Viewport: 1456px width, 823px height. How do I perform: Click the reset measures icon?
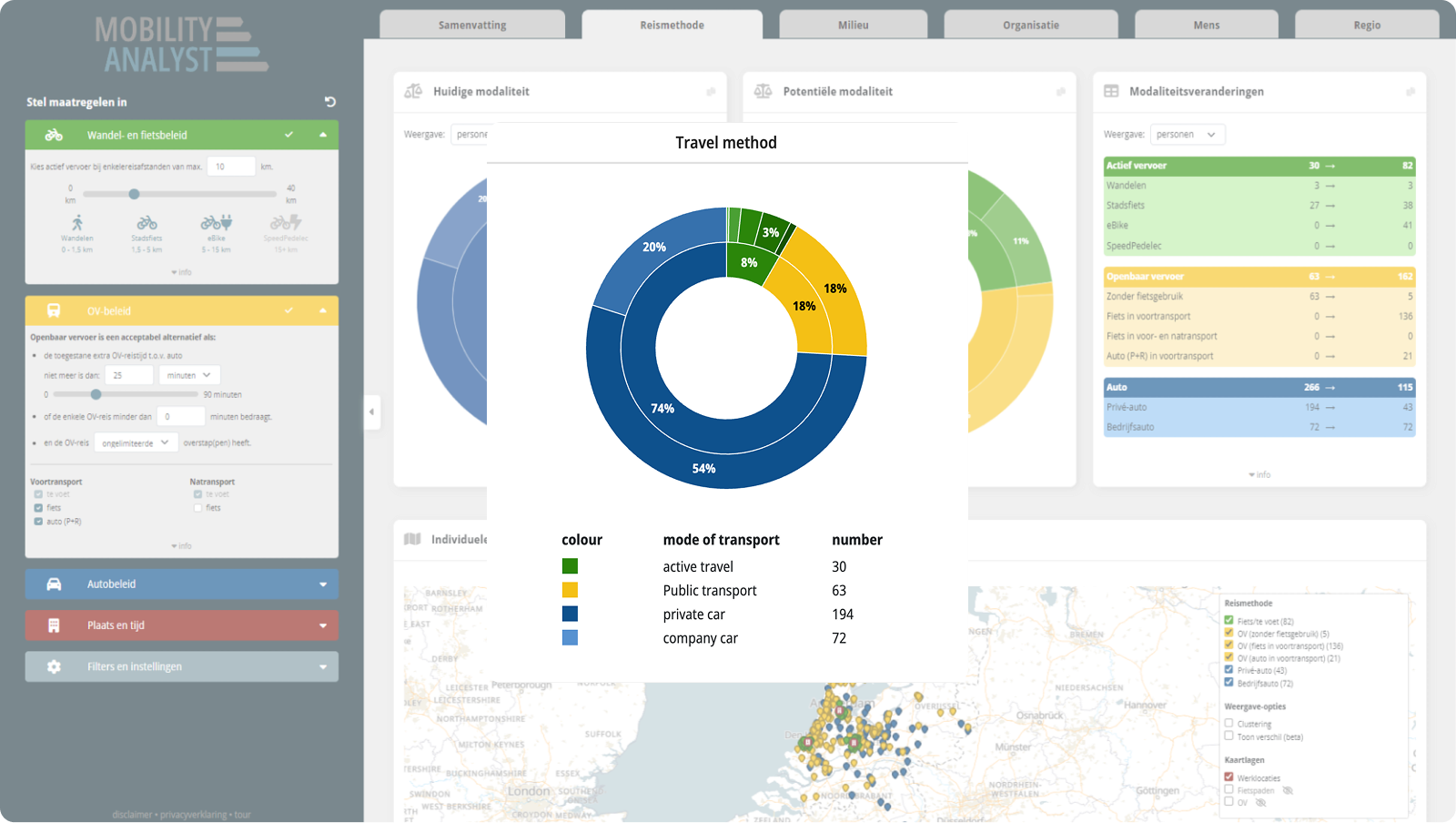click(x=330, y=102)
